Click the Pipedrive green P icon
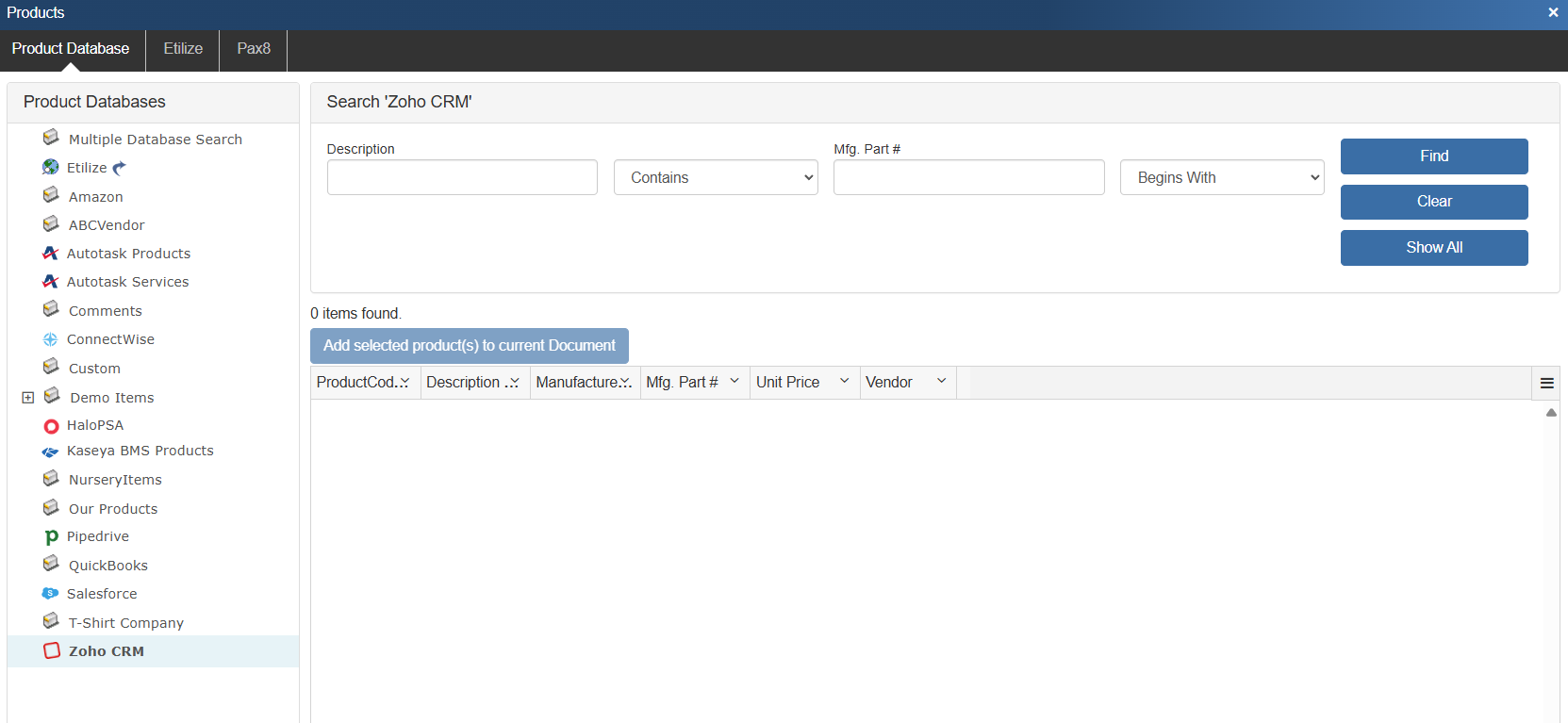Screen dimensions: 1568x723 (51, 536)
